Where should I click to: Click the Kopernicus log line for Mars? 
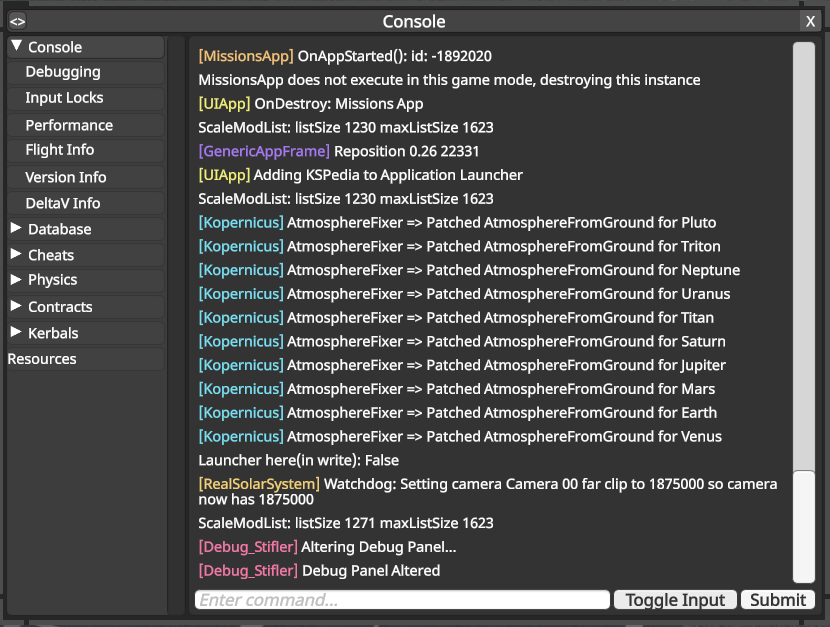click(457, 389)
